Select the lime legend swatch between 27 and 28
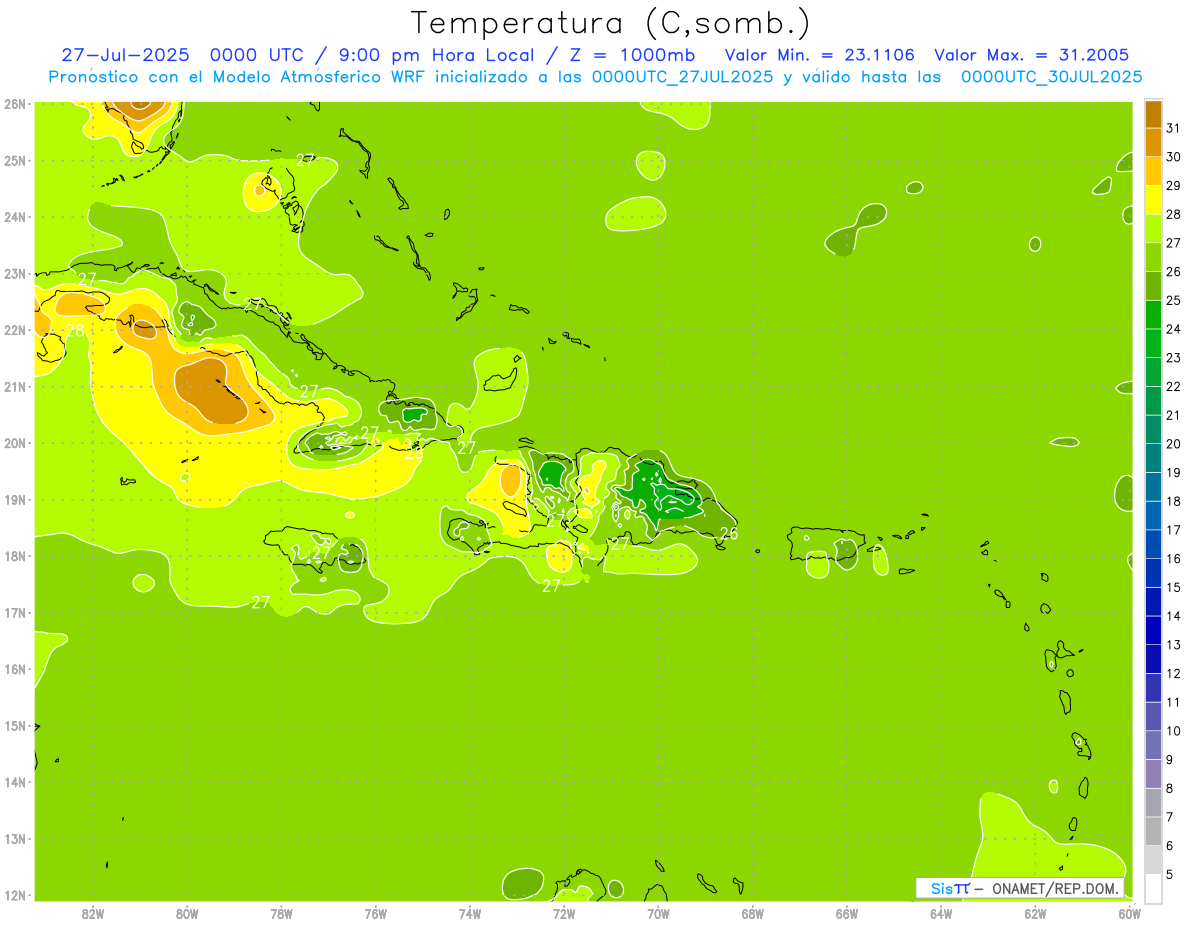1200x927 pixels. 1153,228
